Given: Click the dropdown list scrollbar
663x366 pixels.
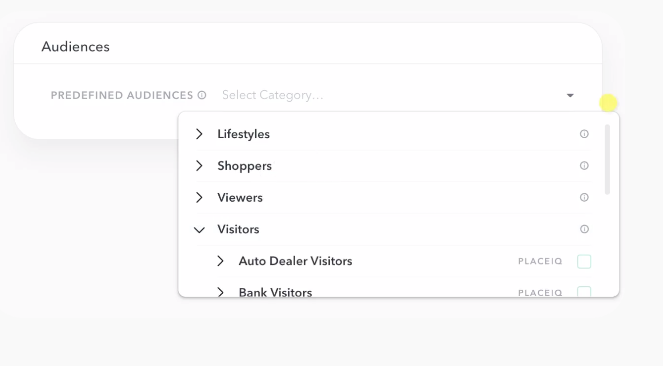Looking at the screenshot, I should point(608,159).
